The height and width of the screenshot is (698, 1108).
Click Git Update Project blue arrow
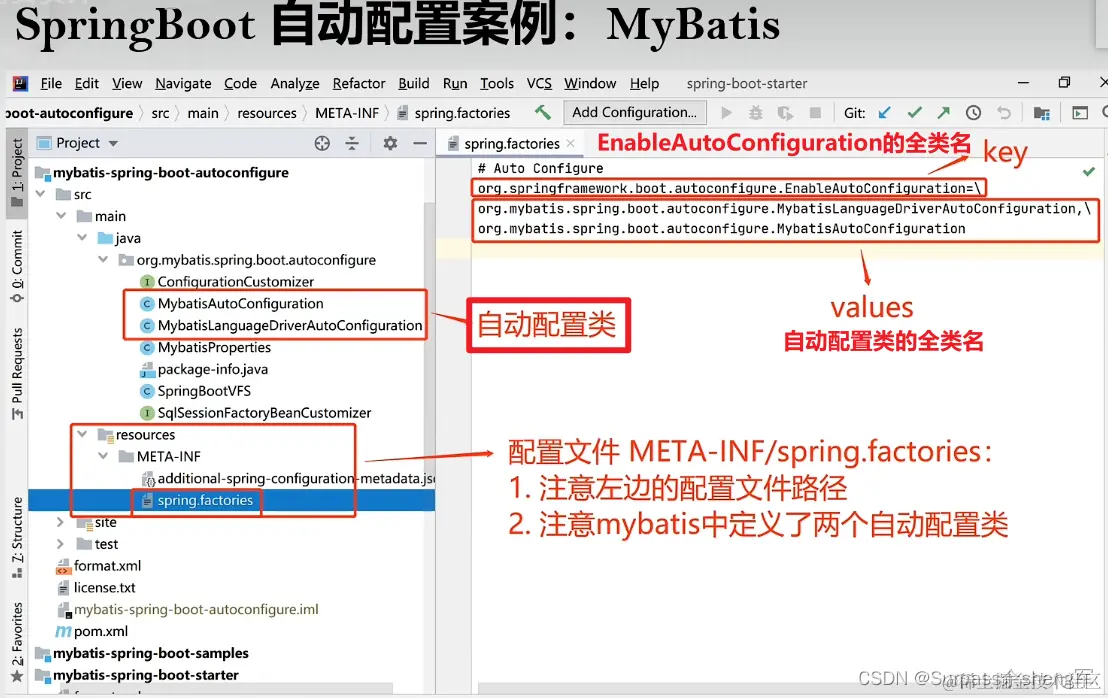(884, 112)
